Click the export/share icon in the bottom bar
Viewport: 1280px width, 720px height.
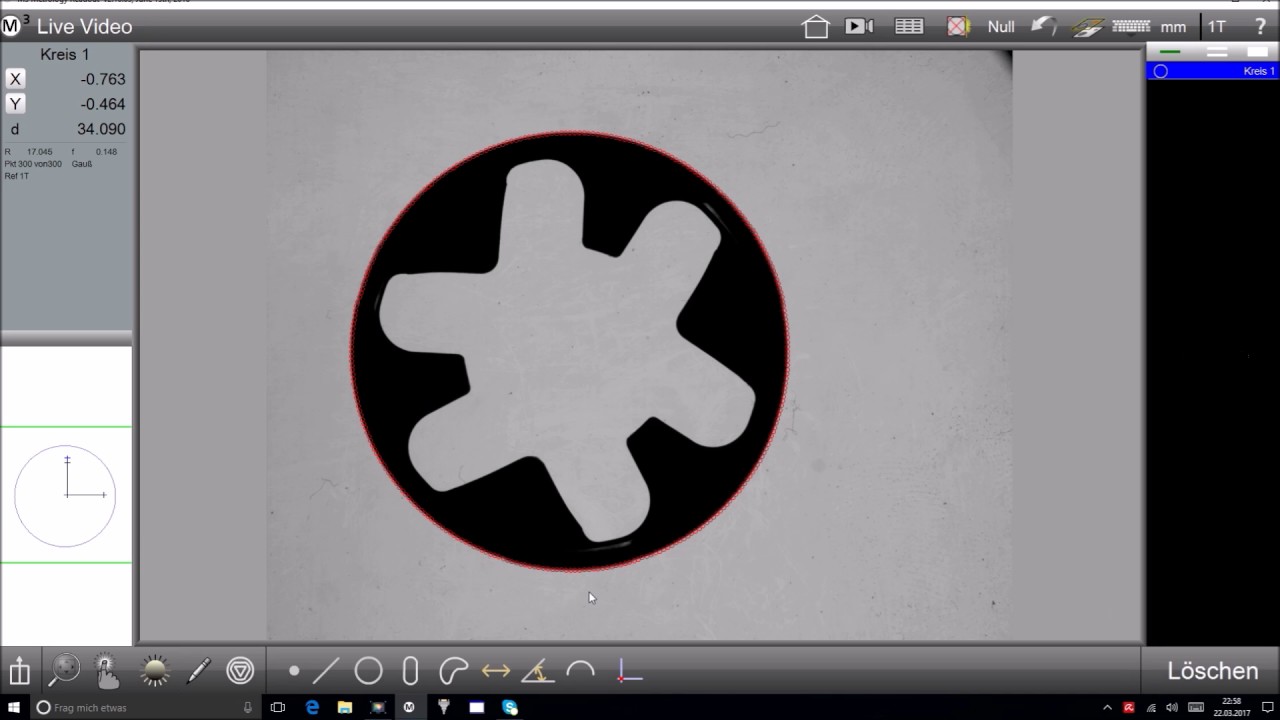tap(19, 670)
